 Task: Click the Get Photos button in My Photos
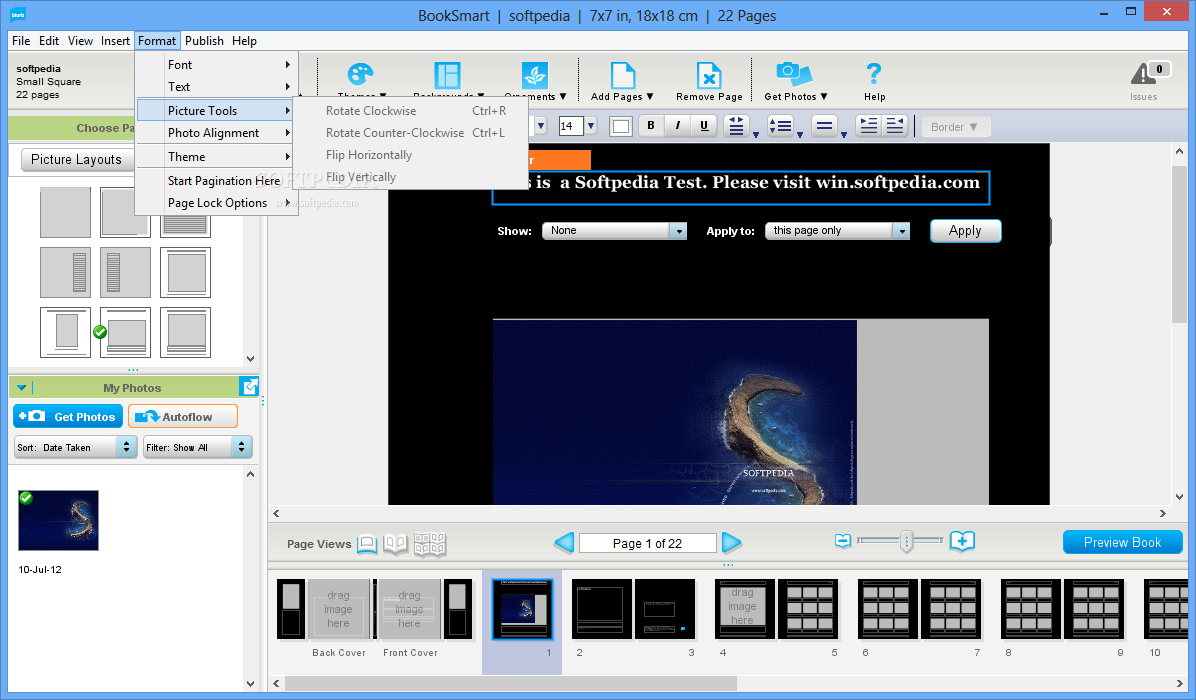(x=67, y=416)
